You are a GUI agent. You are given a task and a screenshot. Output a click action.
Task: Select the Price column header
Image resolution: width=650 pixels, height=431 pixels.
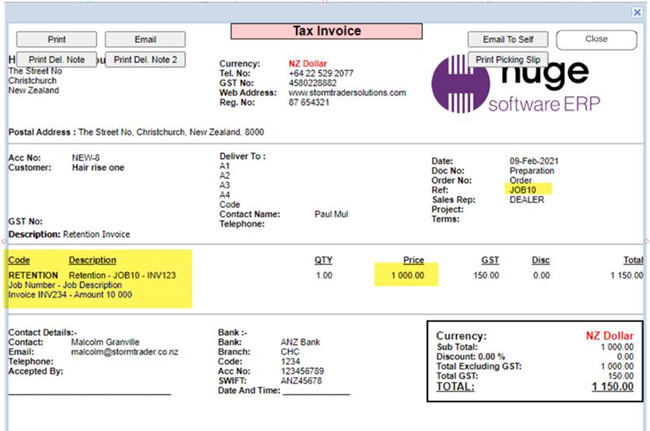click(x=414, y=259)
